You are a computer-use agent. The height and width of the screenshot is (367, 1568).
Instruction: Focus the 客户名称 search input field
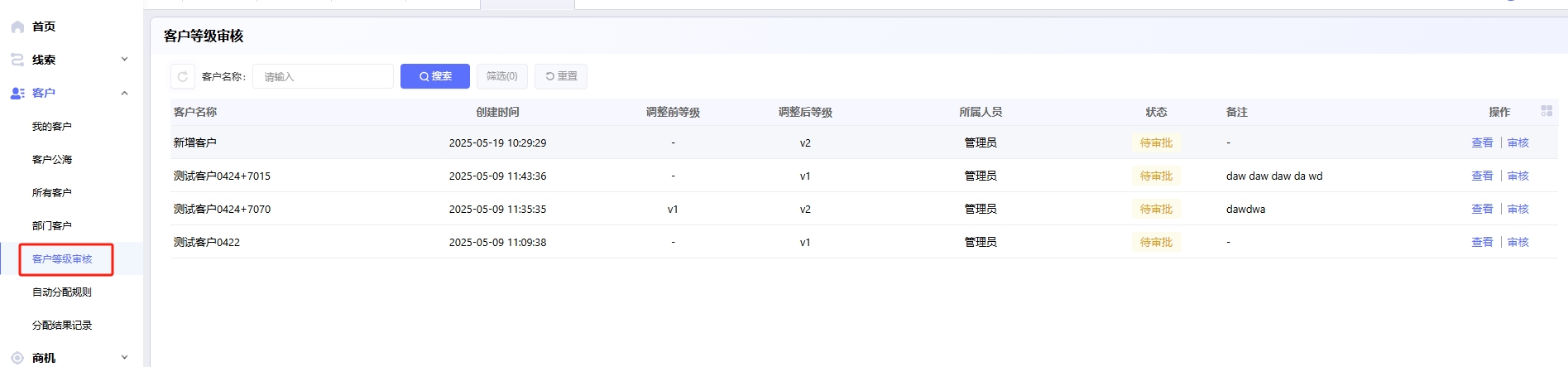coord(324,76)
